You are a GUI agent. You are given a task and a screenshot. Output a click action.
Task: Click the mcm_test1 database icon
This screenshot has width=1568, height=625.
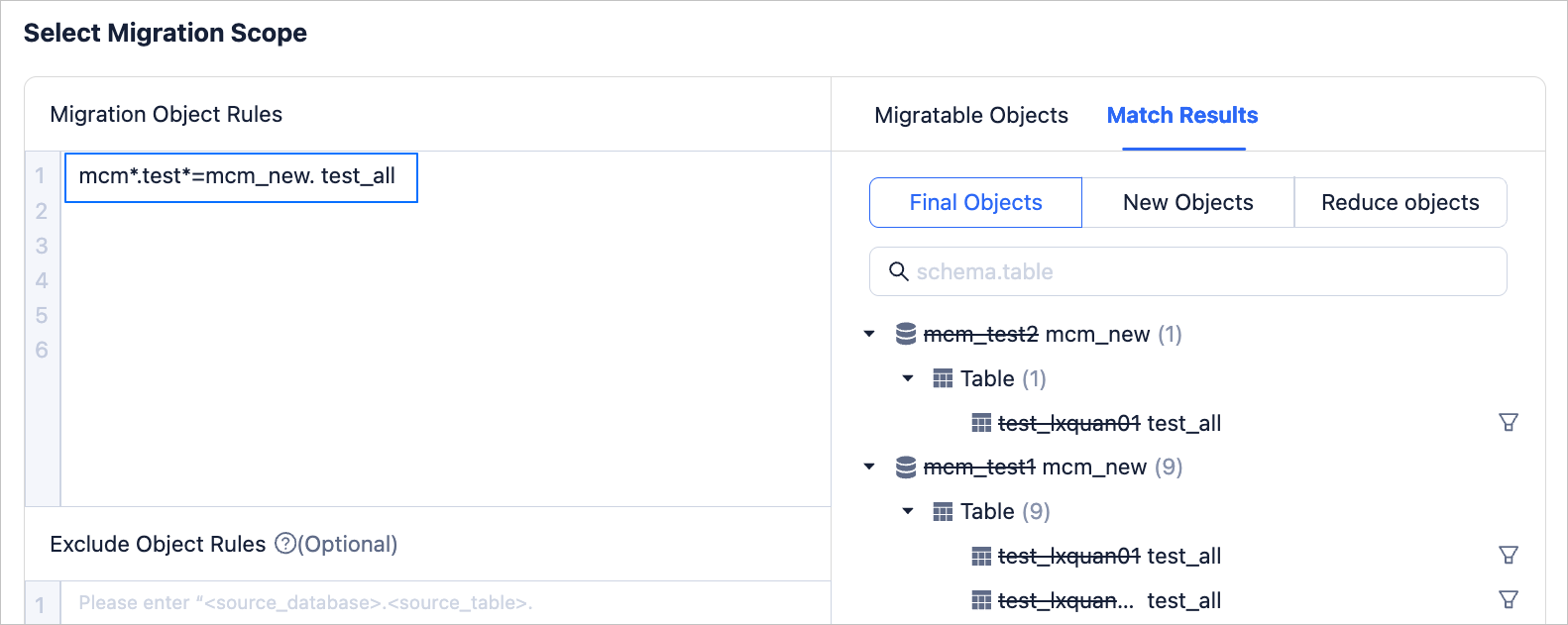906,468
